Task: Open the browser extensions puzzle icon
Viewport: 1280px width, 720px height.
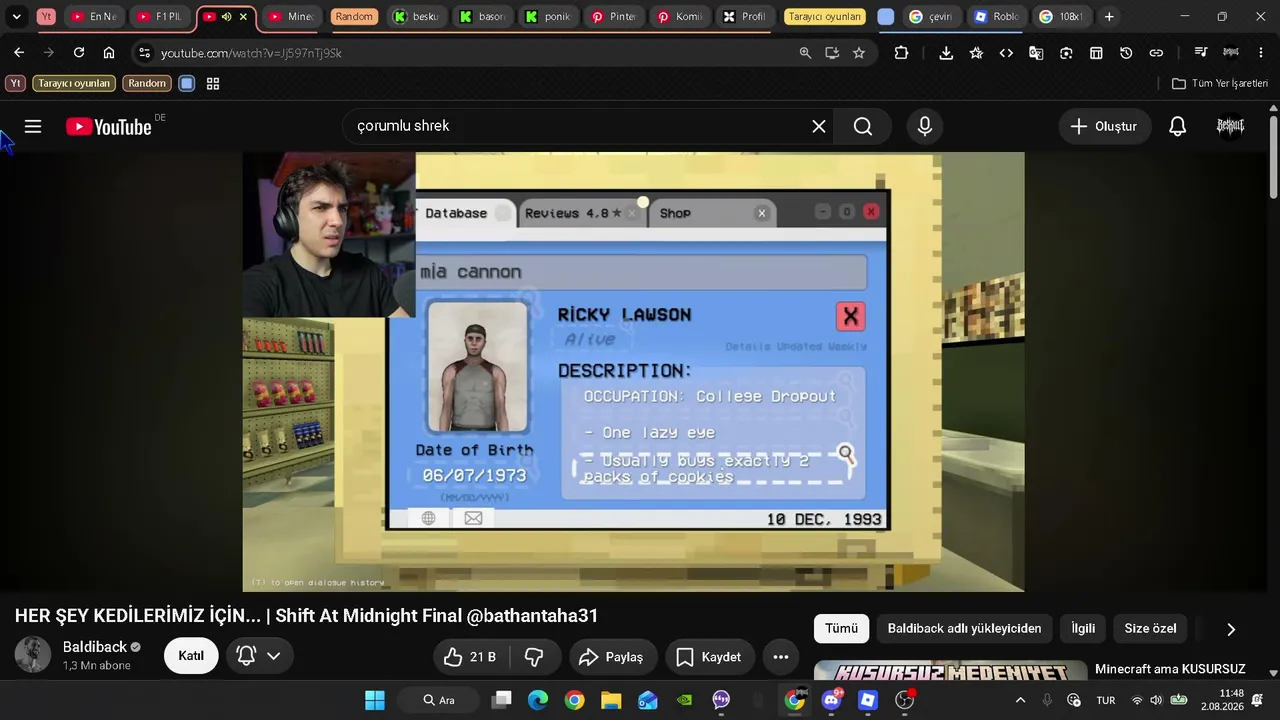Action: 901,53
